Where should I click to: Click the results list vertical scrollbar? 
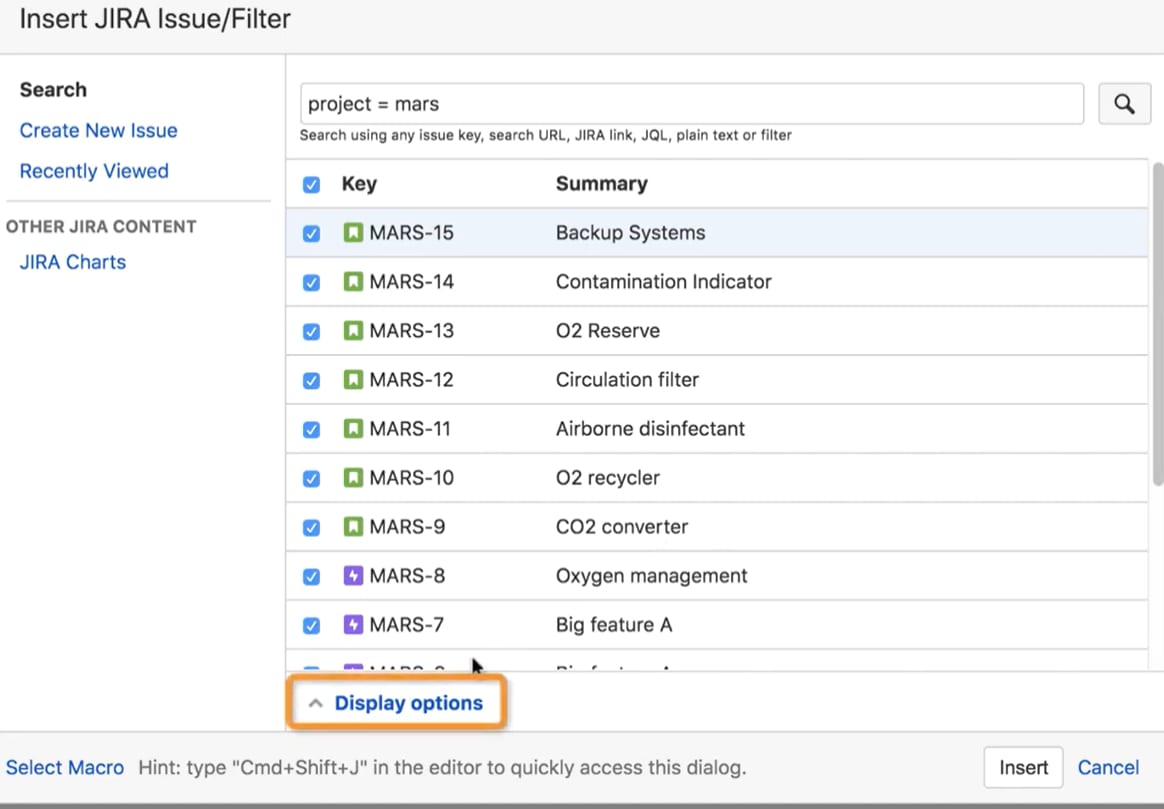coord(1157,324)
